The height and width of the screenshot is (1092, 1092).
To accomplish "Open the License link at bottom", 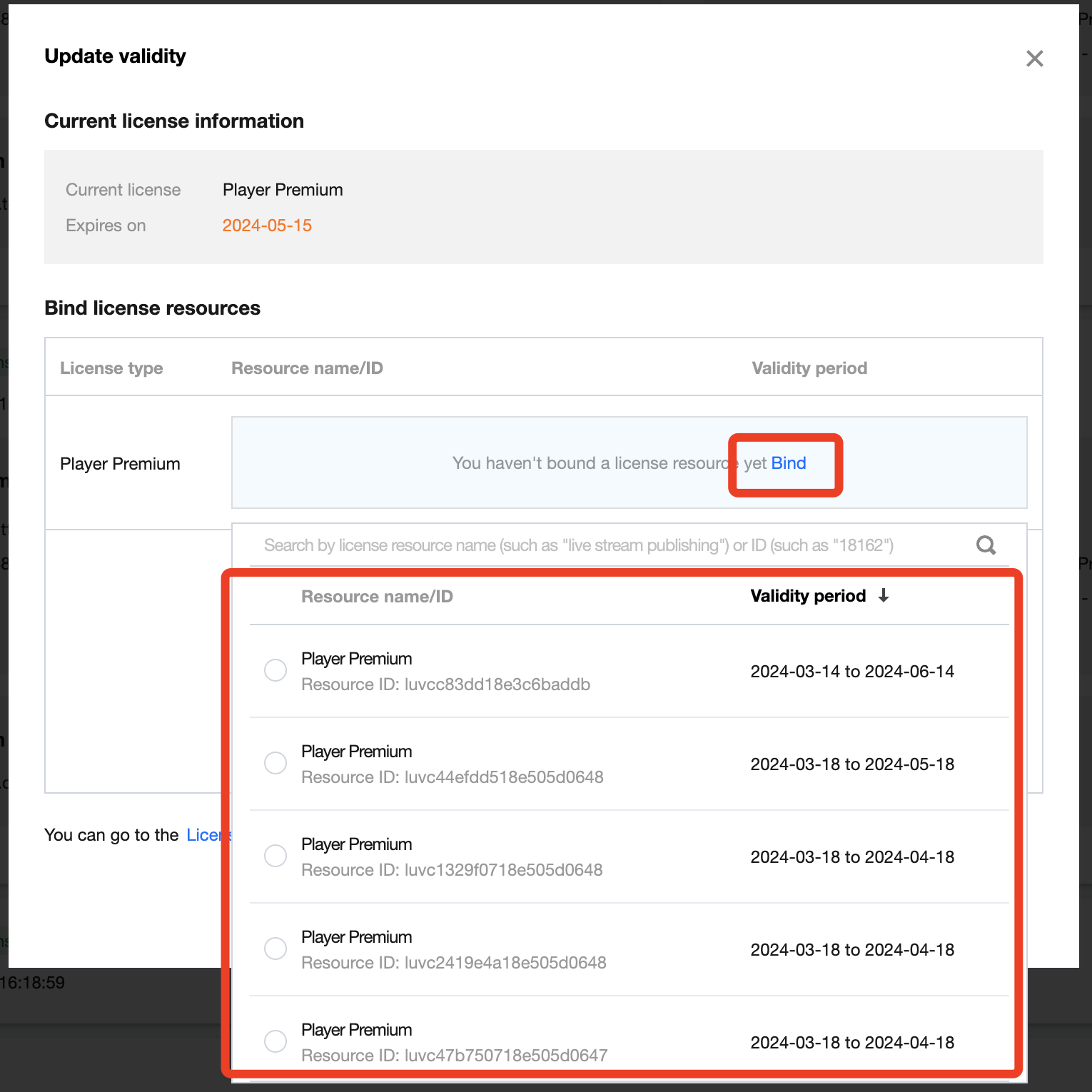I will (x=208, y=835).
